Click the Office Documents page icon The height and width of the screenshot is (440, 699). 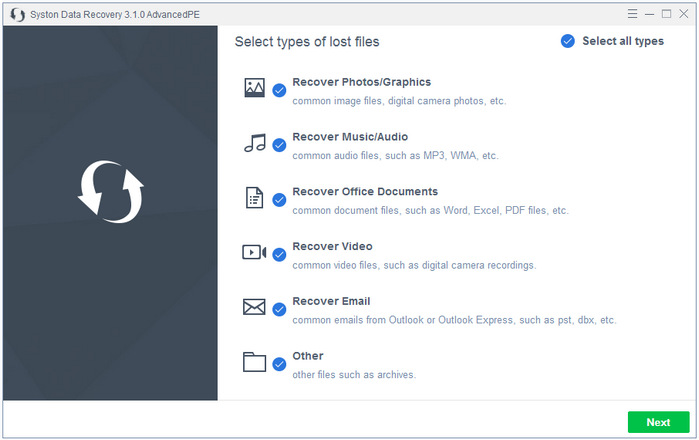pos(254,198)
